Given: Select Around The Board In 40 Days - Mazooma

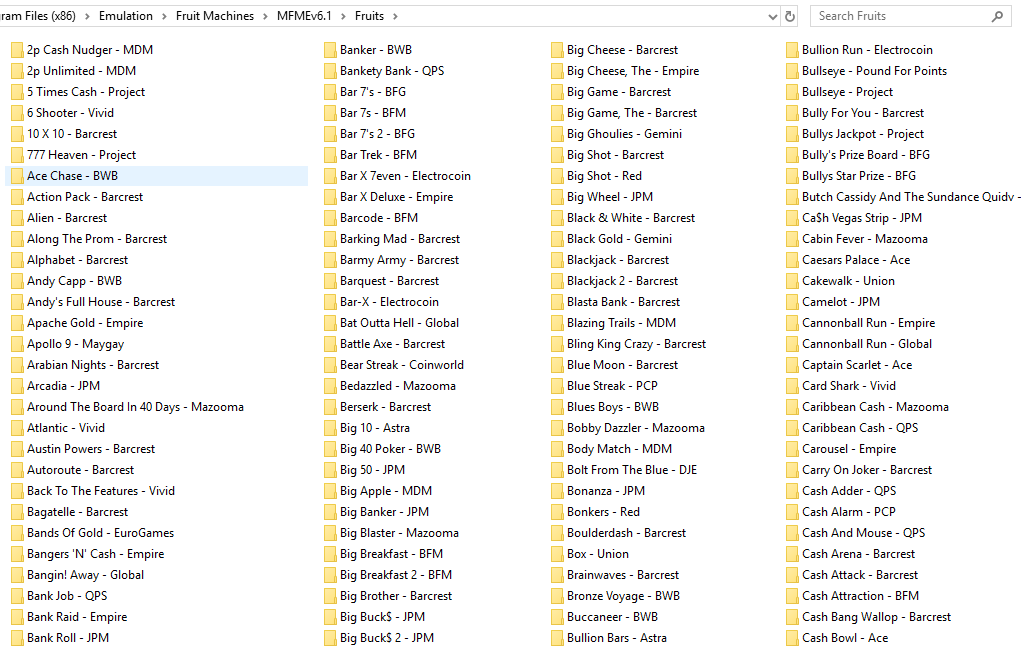Looking at the screenshot, I should [x=135, y=407].
